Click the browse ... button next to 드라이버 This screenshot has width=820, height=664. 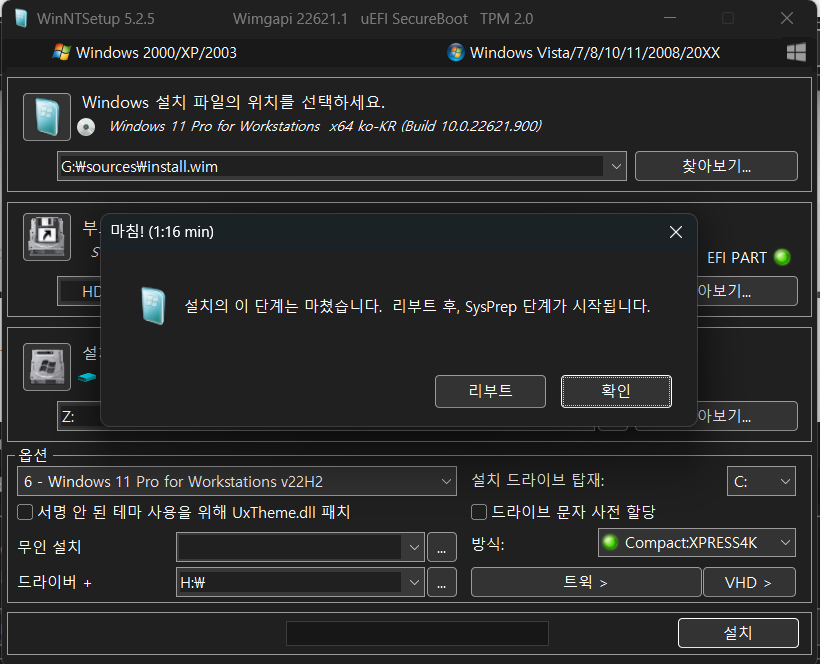pyautogui.click(x=442, y=582)
